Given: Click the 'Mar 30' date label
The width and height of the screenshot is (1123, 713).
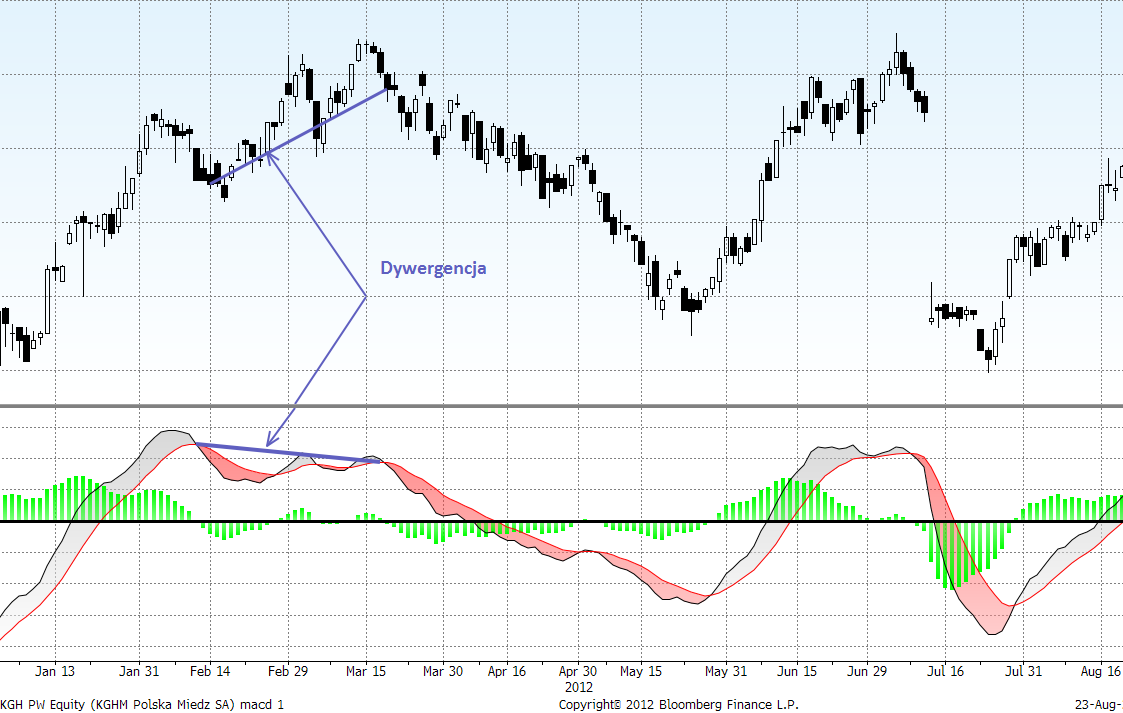Looking at the screenshot, I should 443,671.
